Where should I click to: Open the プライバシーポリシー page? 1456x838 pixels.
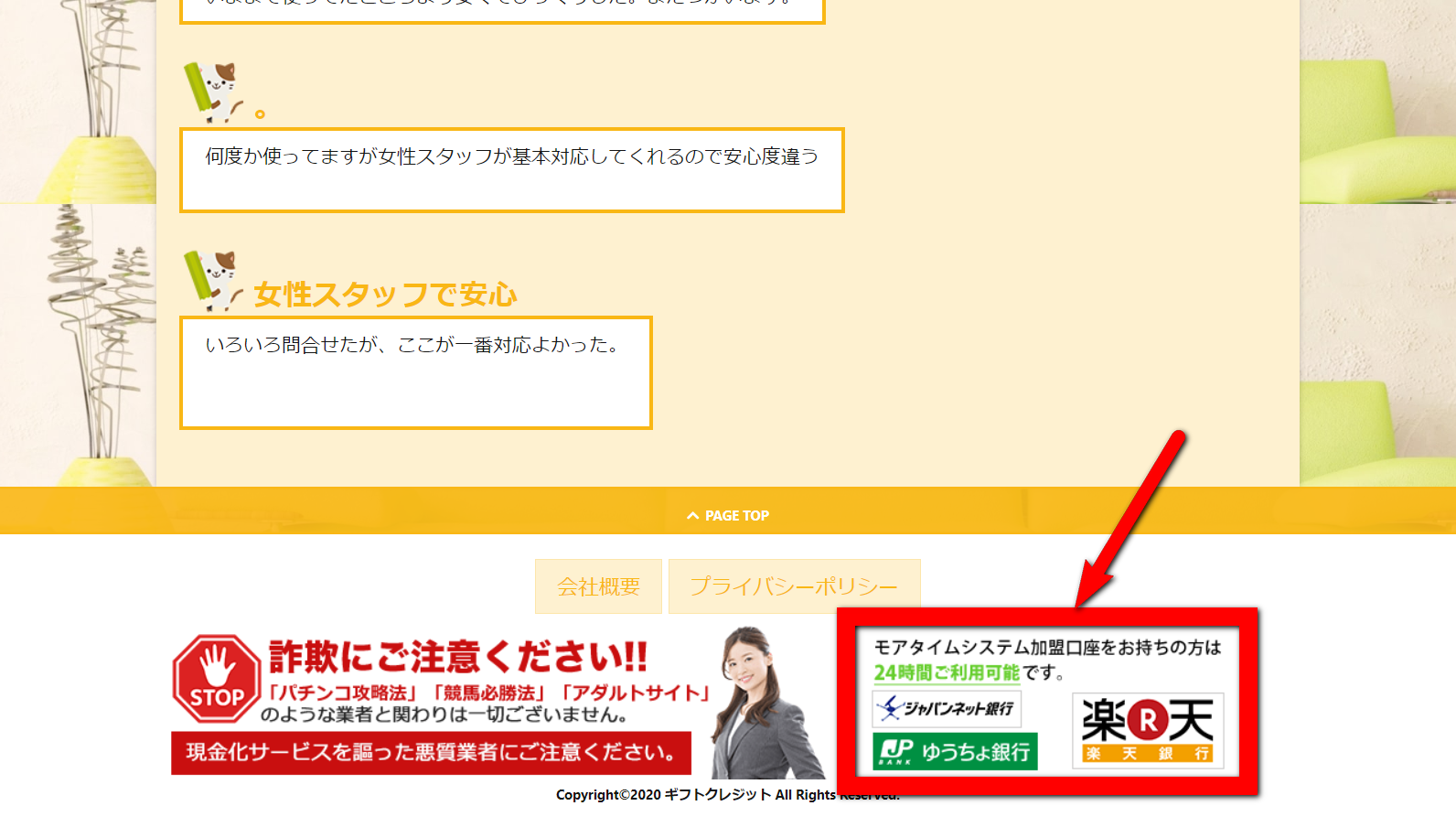[x=794, y=586]
